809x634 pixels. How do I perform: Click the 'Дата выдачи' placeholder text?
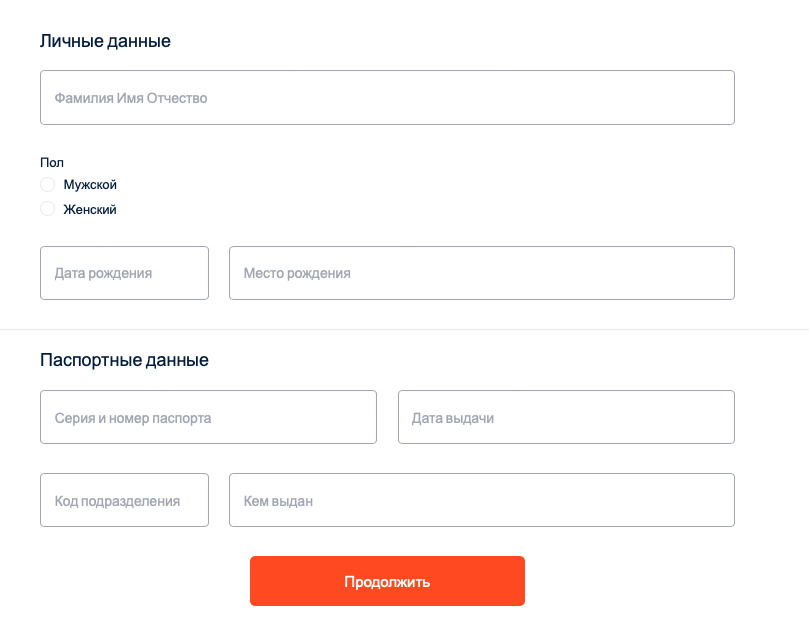click(452, 418)
